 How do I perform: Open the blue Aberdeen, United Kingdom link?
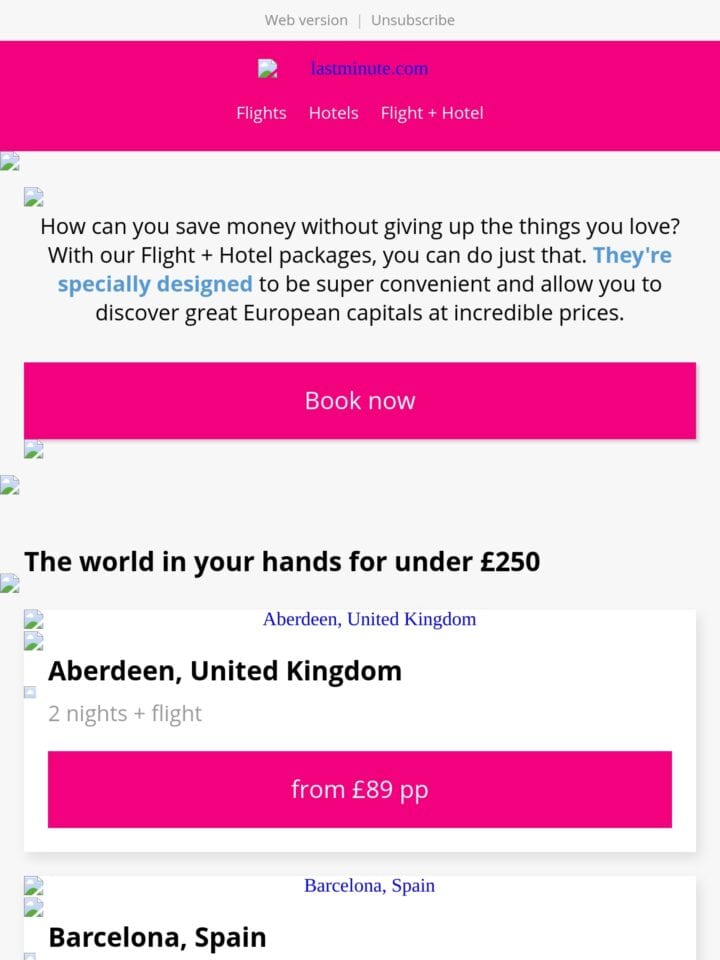[369, 619]
